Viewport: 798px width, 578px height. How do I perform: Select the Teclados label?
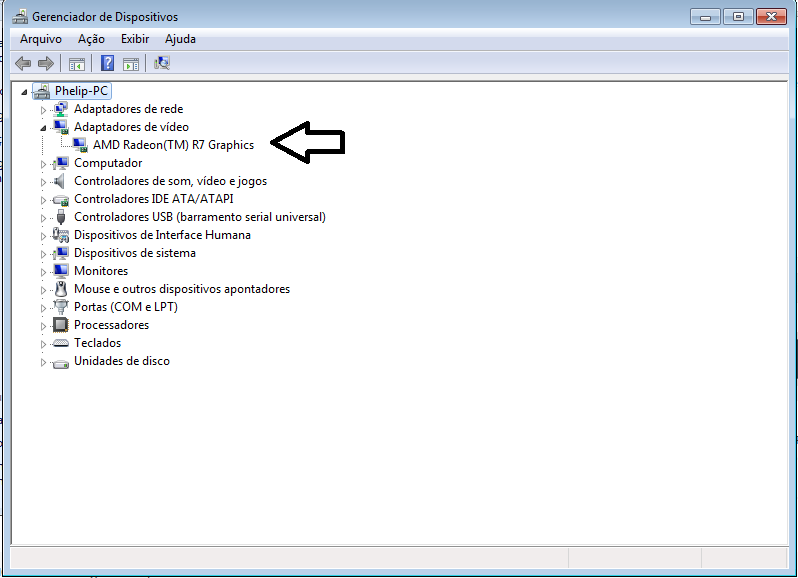(97, 343)
